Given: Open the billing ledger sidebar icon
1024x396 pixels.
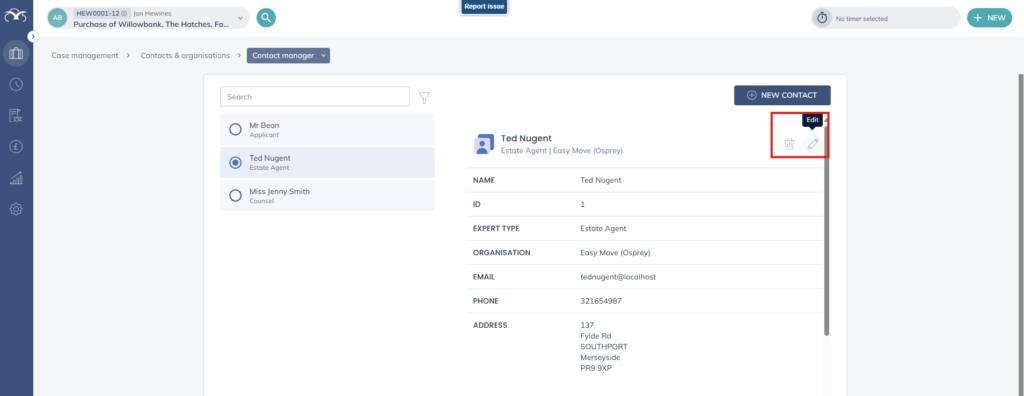Looking at the screenshot, I should (16, 116).
